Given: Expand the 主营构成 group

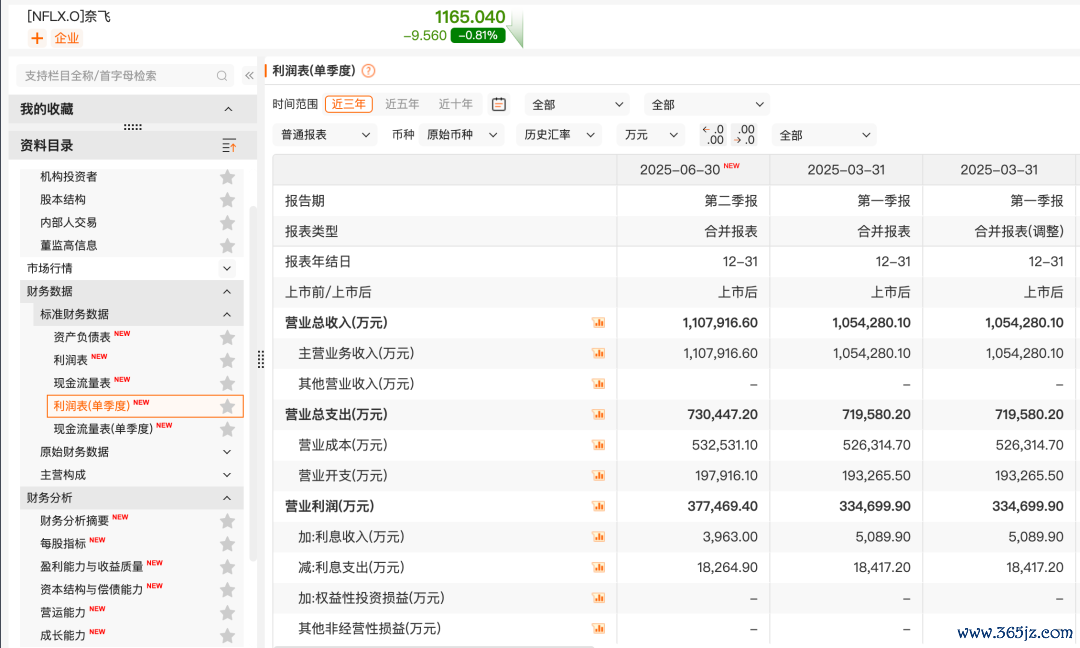Looking at the screenshot, I should pos(227,475).
